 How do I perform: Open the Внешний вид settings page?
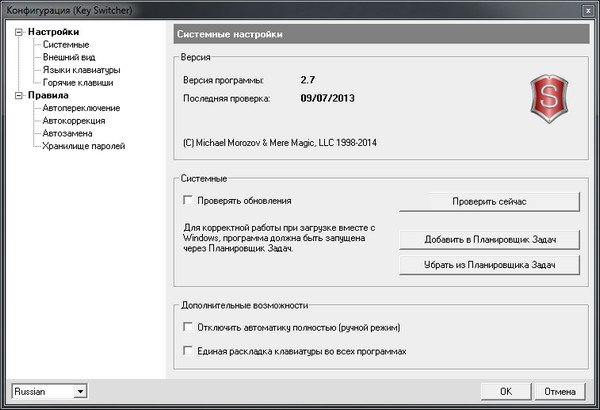click(x=71, y=58)
